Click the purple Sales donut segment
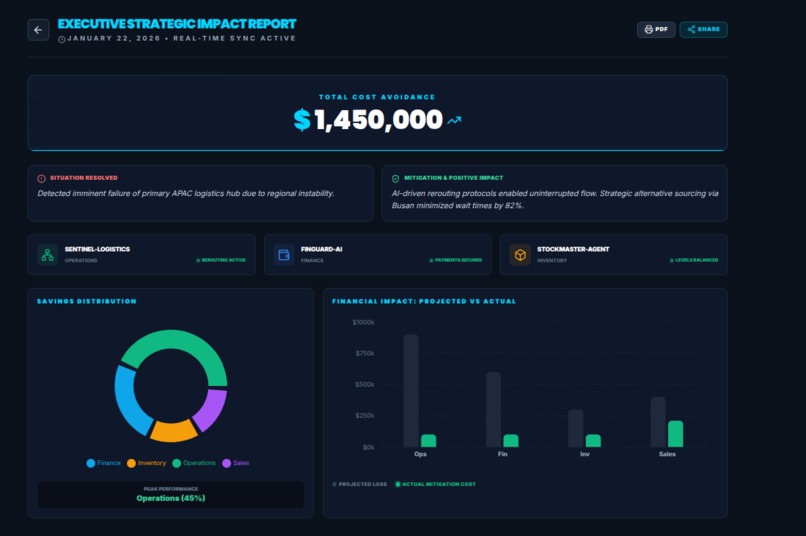 click(212, 410)
